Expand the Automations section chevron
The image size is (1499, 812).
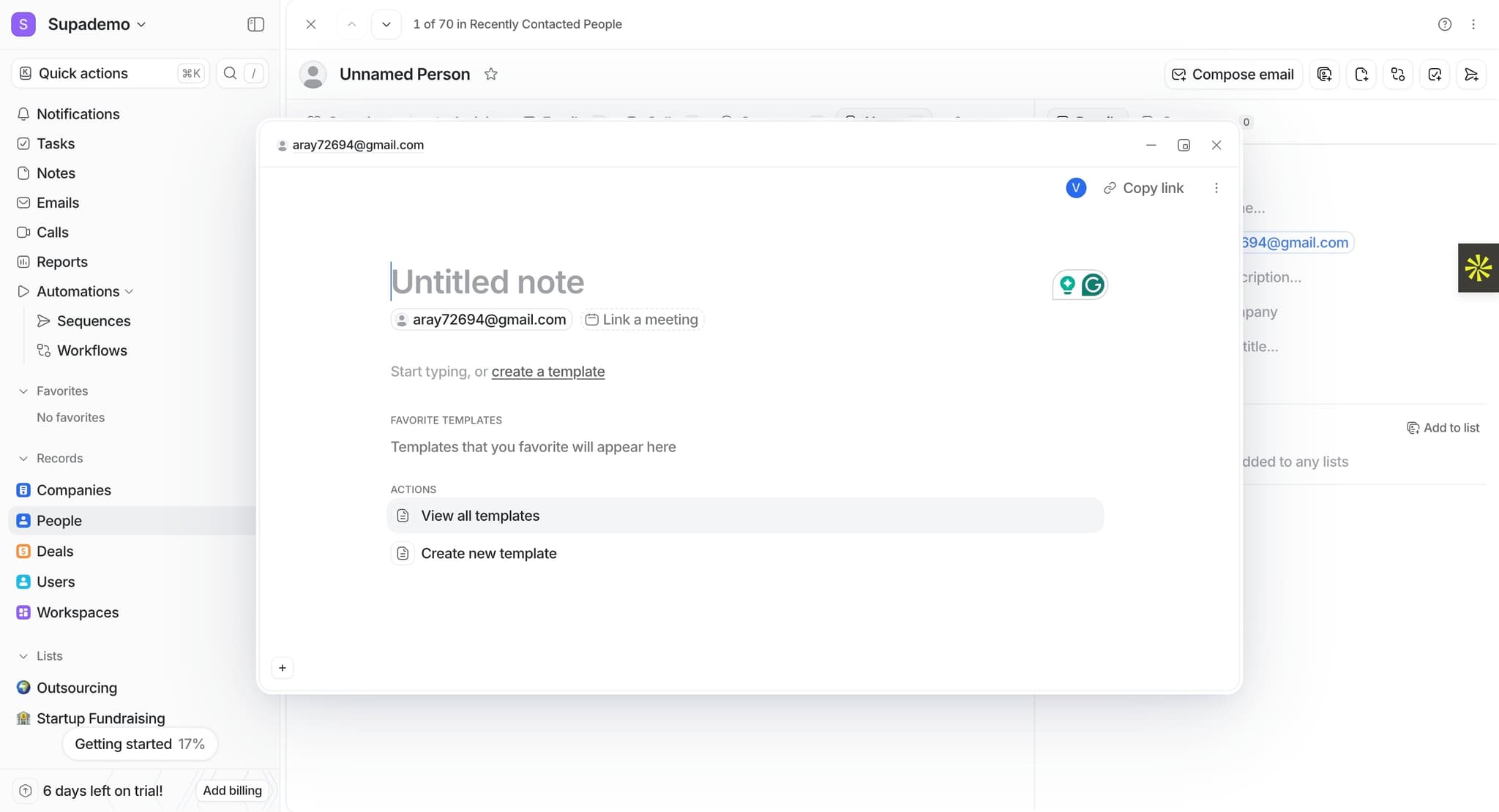pos(129,291)
